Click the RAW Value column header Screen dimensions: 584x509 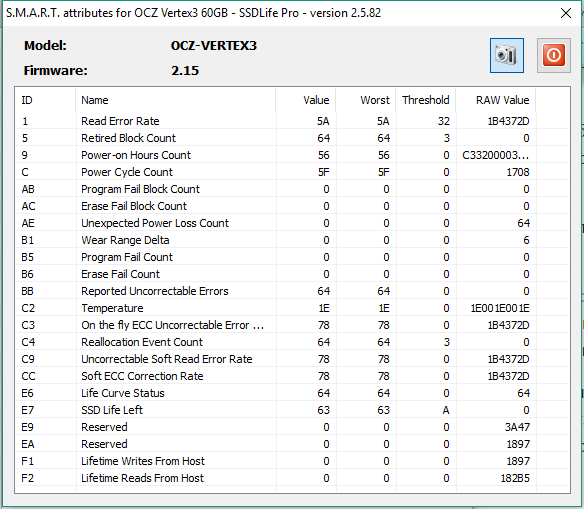pos(496,100)
